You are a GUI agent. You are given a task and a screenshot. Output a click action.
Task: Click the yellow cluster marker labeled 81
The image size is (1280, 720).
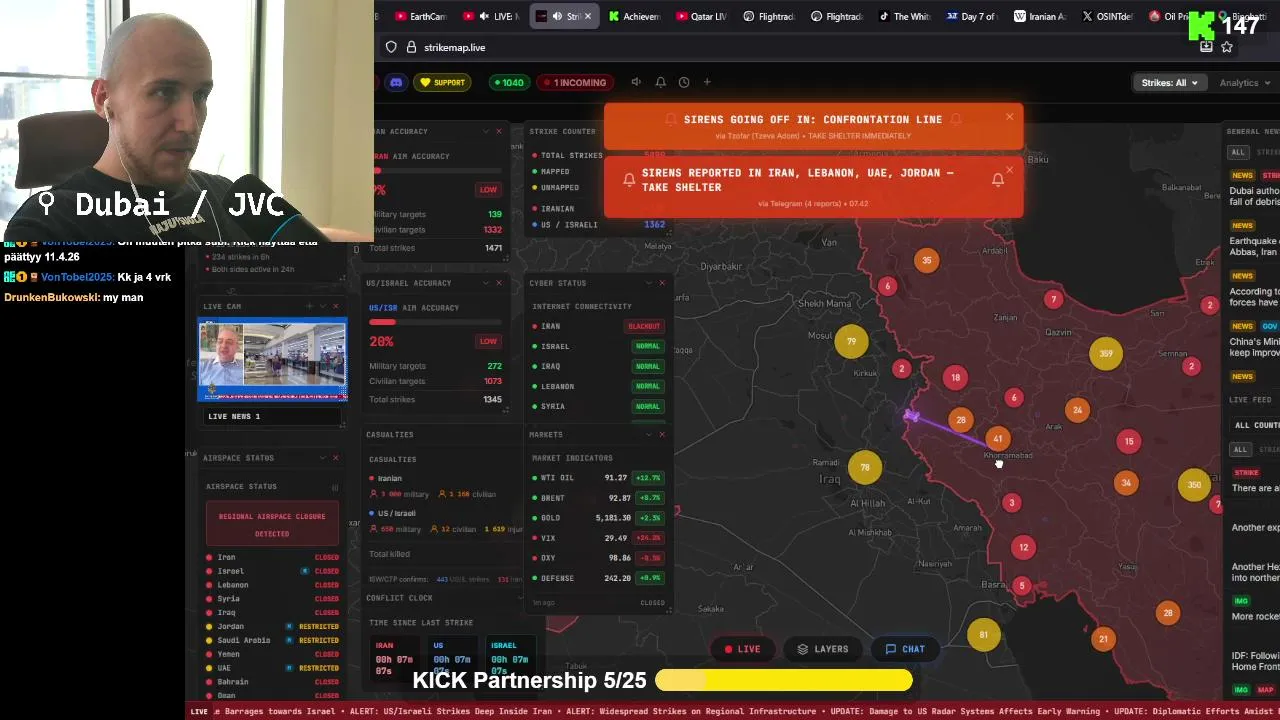[983, 634]
